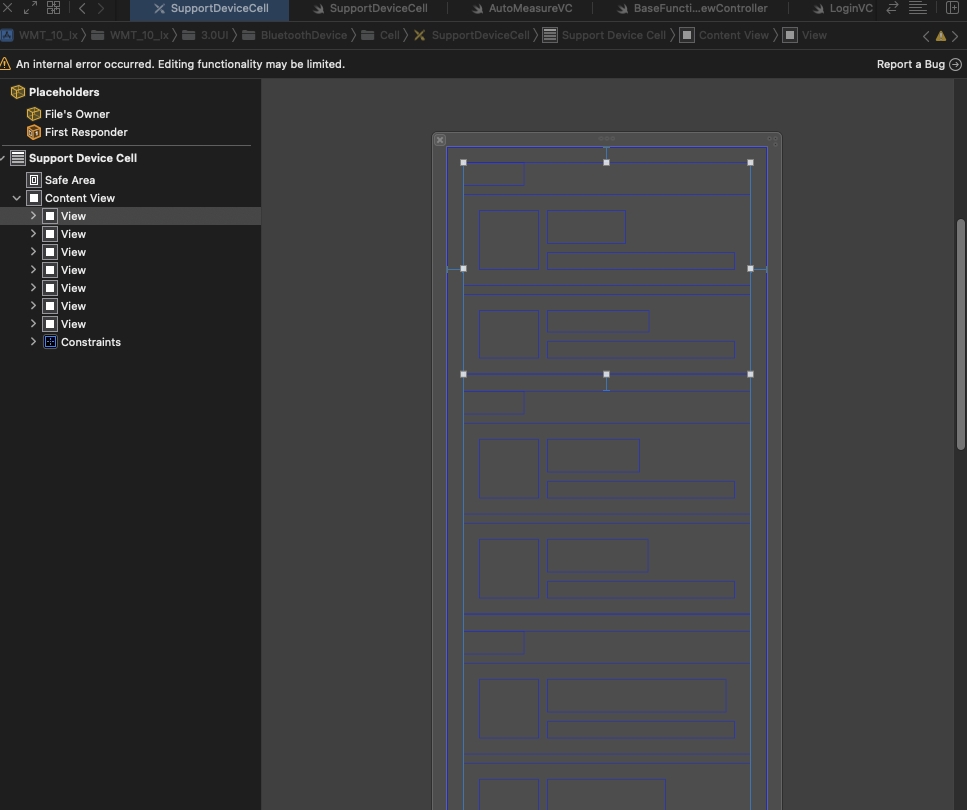
Task: Go forward using the right arrow
Action: click(101, 8)
